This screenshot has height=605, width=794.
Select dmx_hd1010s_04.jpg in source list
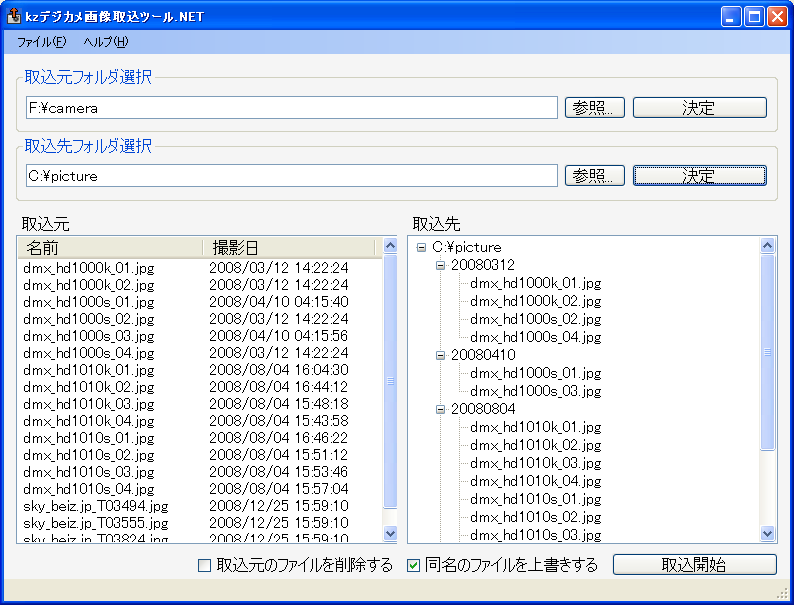click(89, 489)
